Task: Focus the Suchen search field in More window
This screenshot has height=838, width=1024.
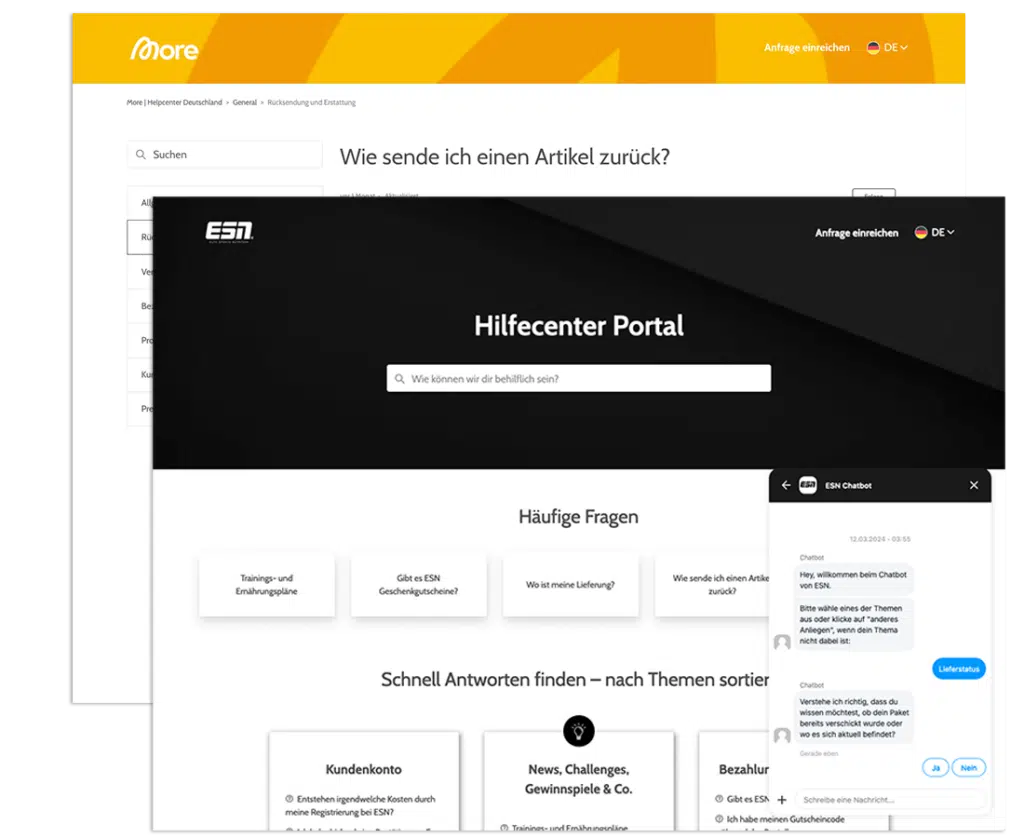Action: (225, 155)
